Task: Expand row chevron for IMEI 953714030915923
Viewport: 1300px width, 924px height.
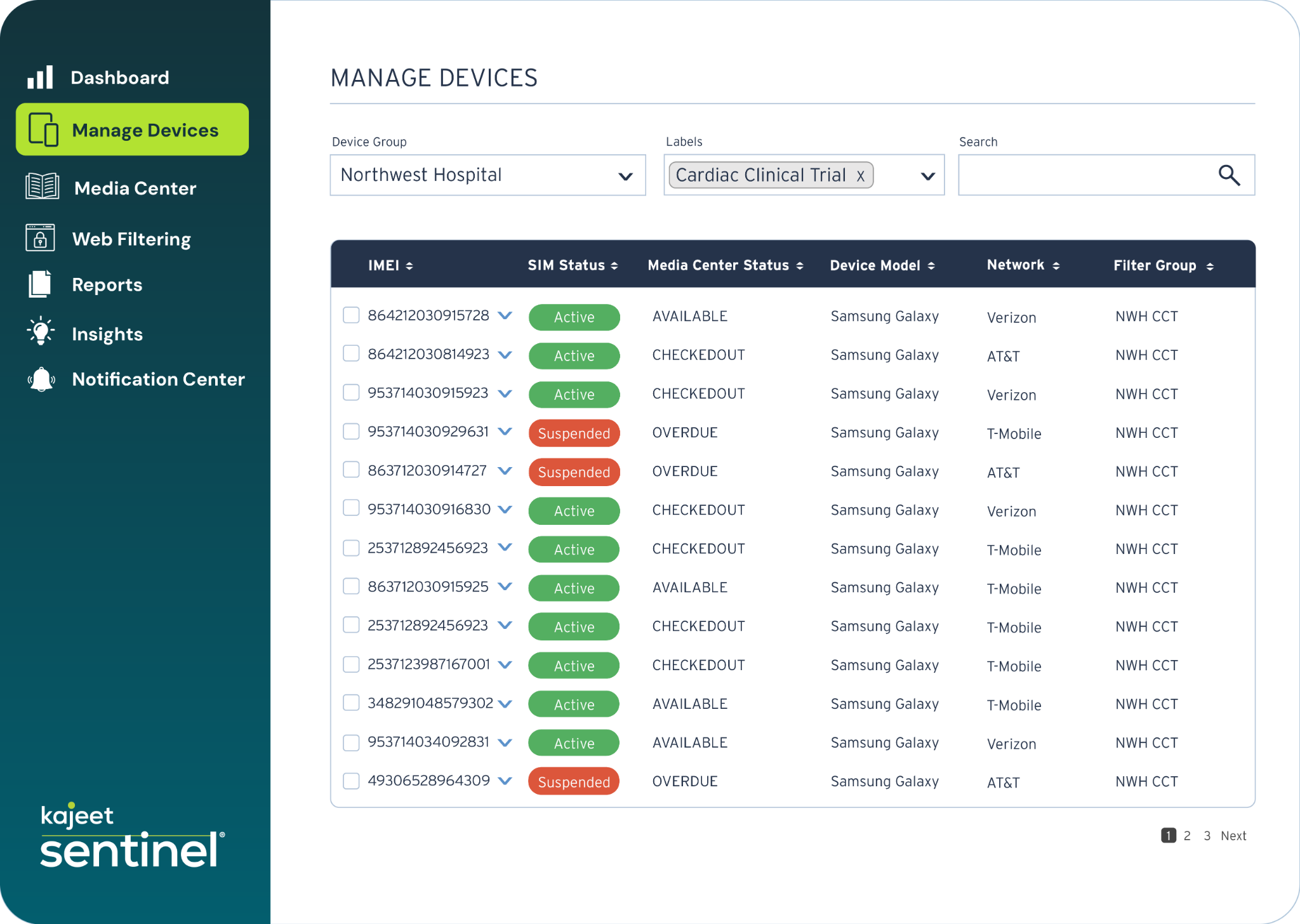Action: coord(505,393)
